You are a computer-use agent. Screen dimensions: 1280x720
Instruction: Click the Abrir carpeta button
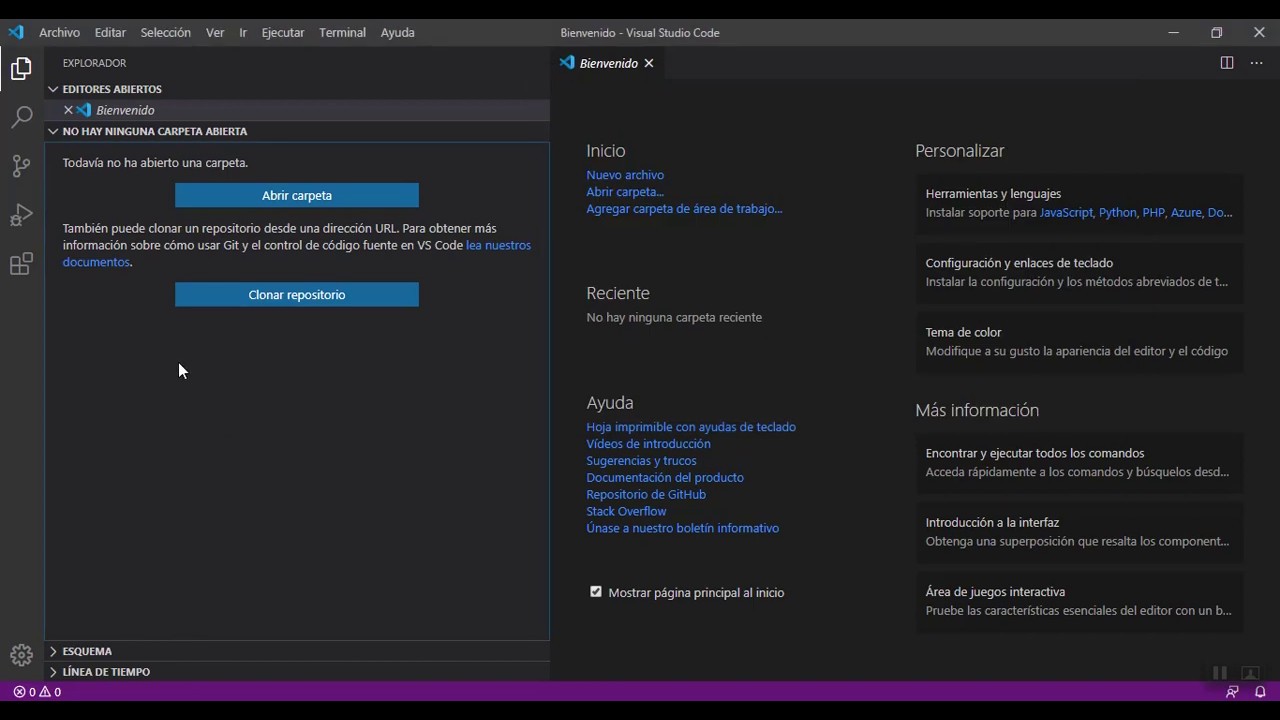pyautogui.click(x=297, y=195)
